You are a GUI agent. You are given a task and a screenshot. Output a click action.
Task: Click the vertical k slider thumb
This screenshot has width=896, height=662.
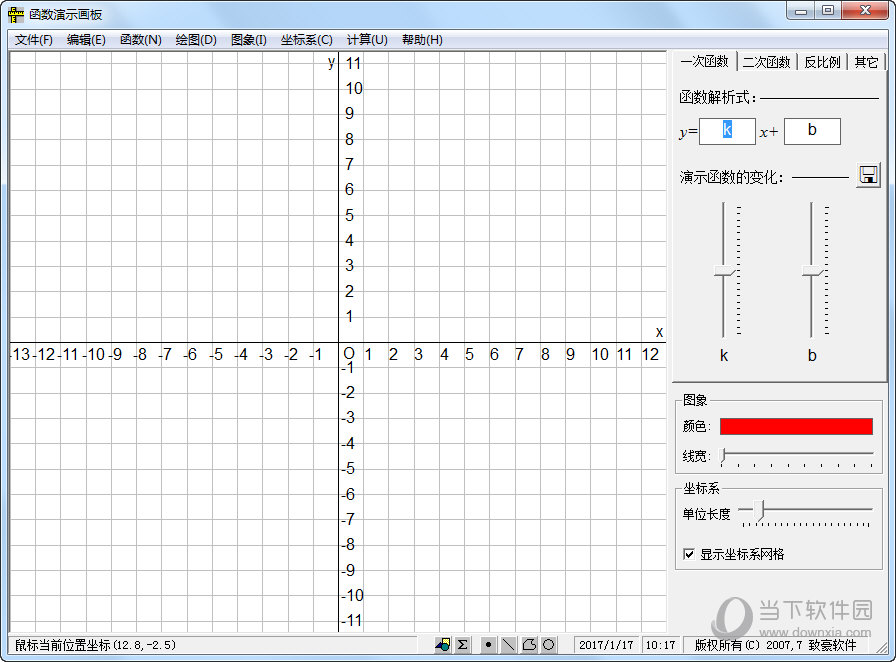(x=725, y=271)
